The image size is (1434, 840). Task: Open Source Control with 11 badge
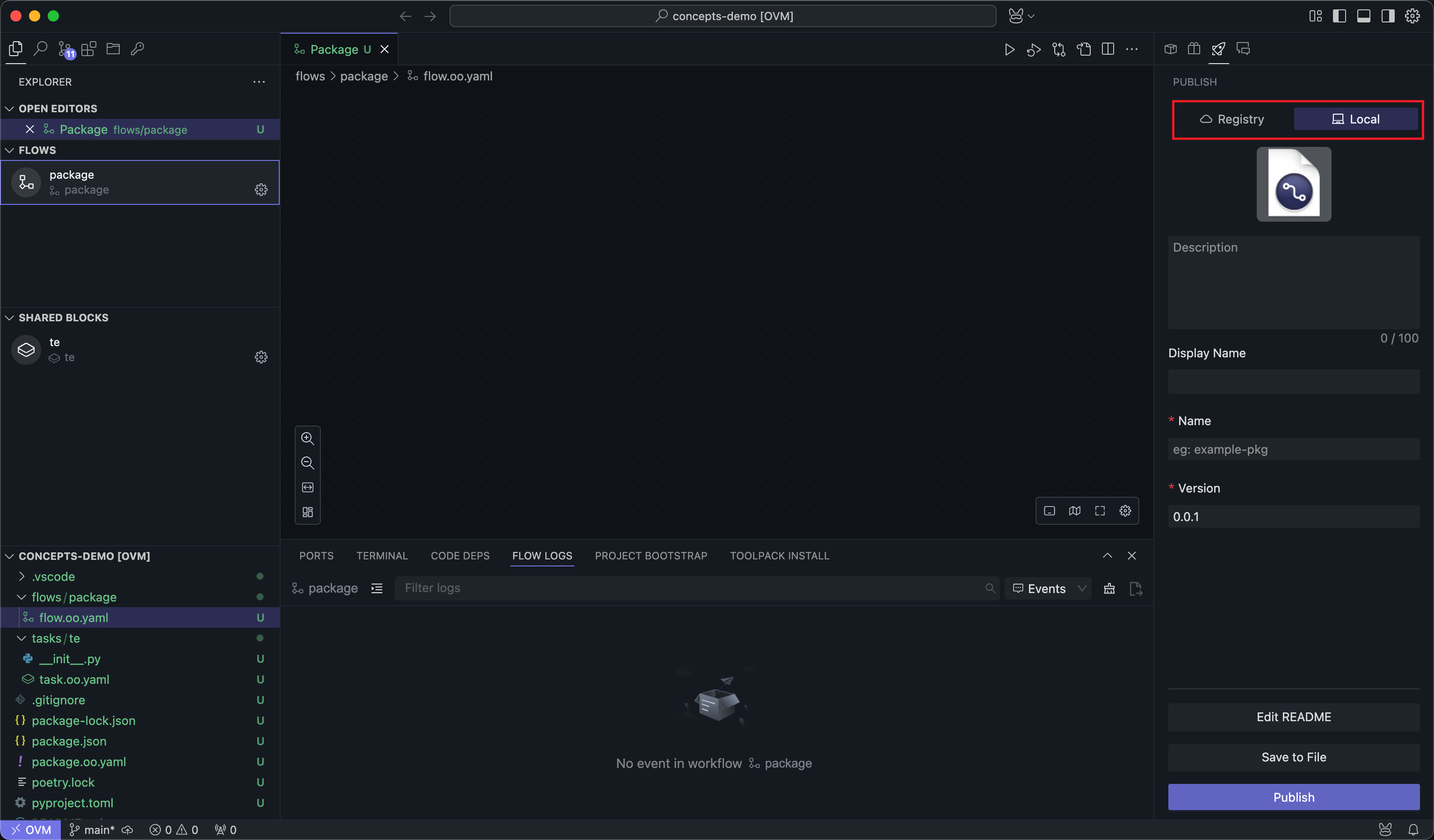65,50
